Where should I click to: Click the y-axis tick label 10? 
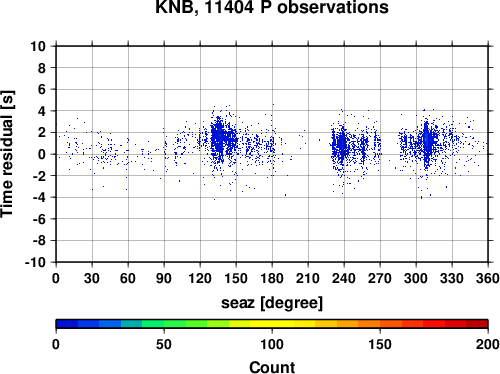(x=38, y=46)
